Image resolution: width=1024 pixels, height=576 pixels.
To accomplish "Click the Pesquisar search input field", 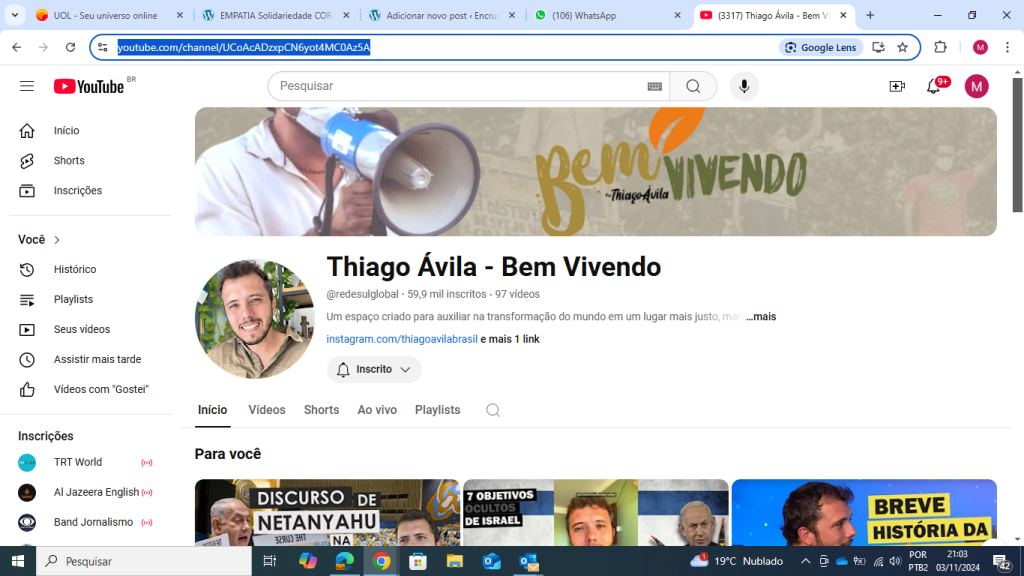I will (x=460, y=86).
